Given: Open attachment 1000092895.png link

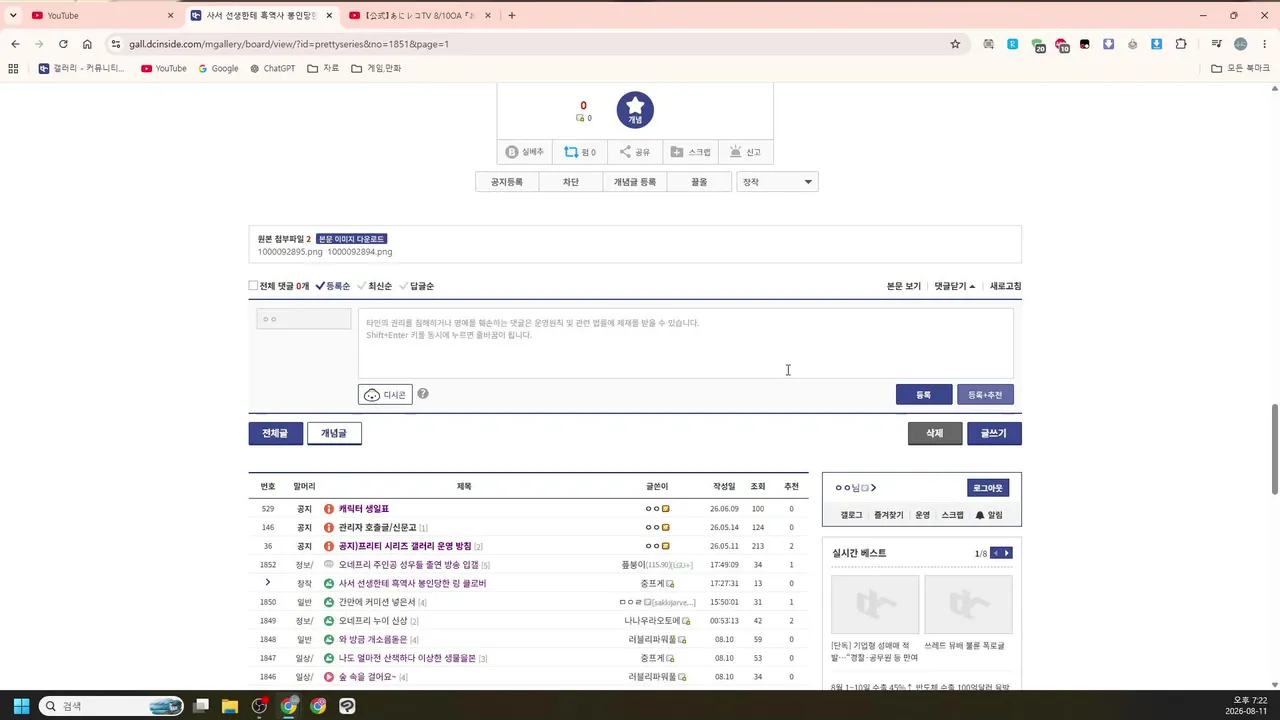Looking at the screenshot, I should (x=290, y=252).
